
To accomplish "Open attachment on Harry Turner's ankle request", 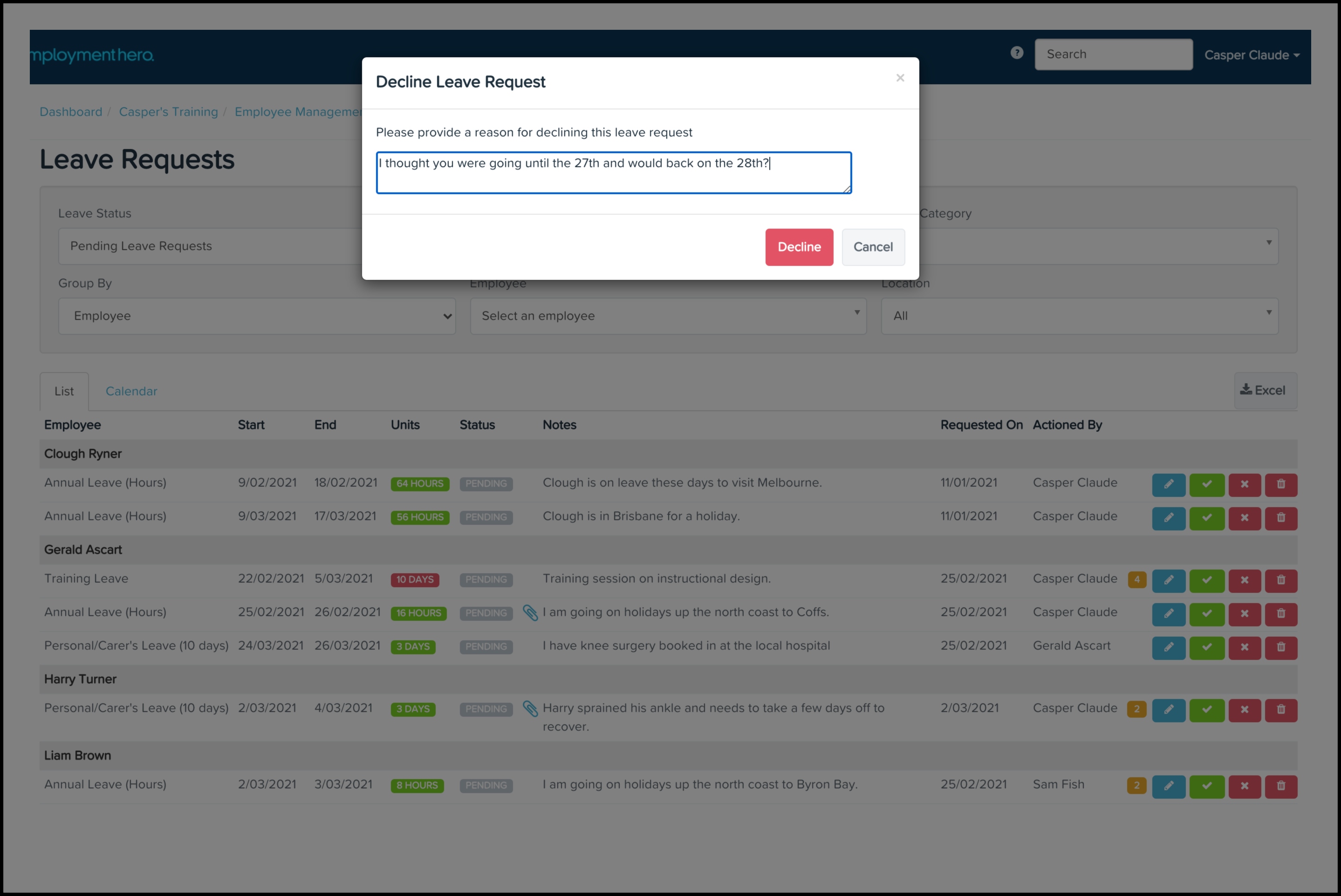I will tap(530, 709).
